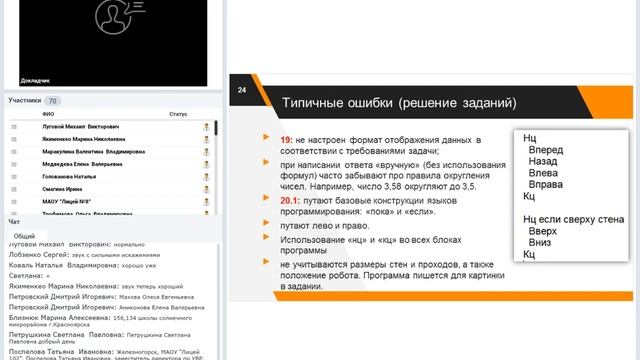Image resolution: width=640 pixels, height=360 pixels.
Task: Click the Чат panel heading
Action: coord(14,222)
